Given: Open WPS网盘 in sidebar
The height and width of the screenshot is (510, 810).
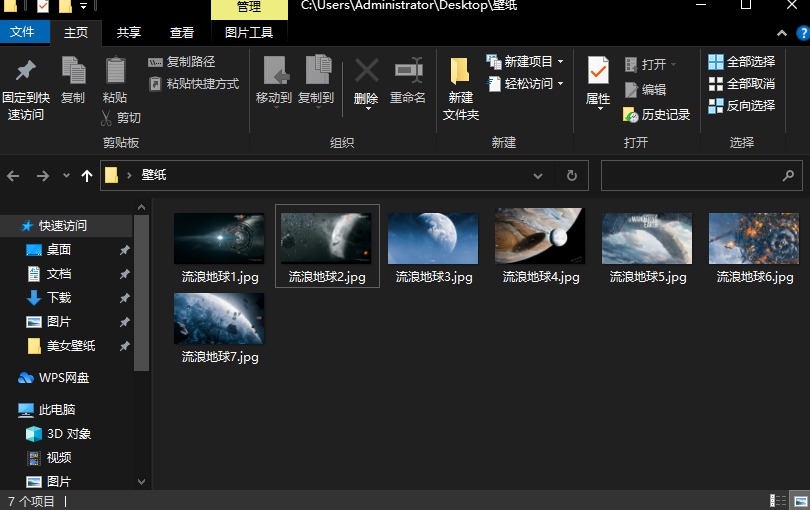Looking at the screenshot, I should point(64,378).
